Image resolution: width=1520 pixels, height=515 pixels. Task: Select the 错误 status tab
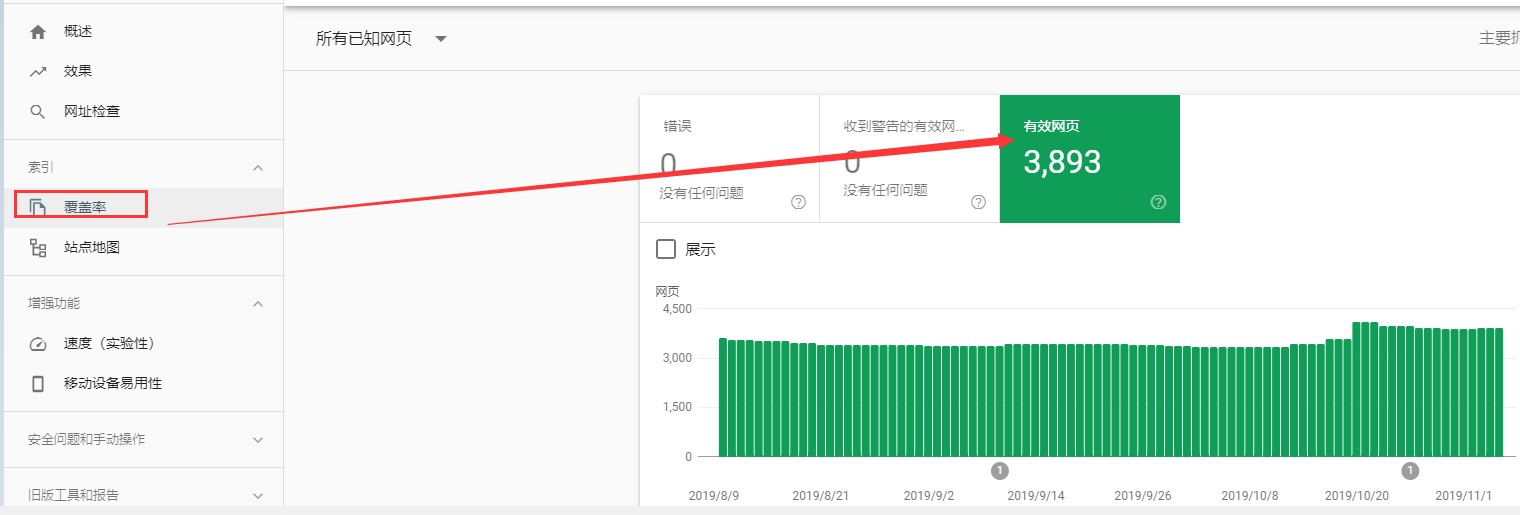[729, 158]
